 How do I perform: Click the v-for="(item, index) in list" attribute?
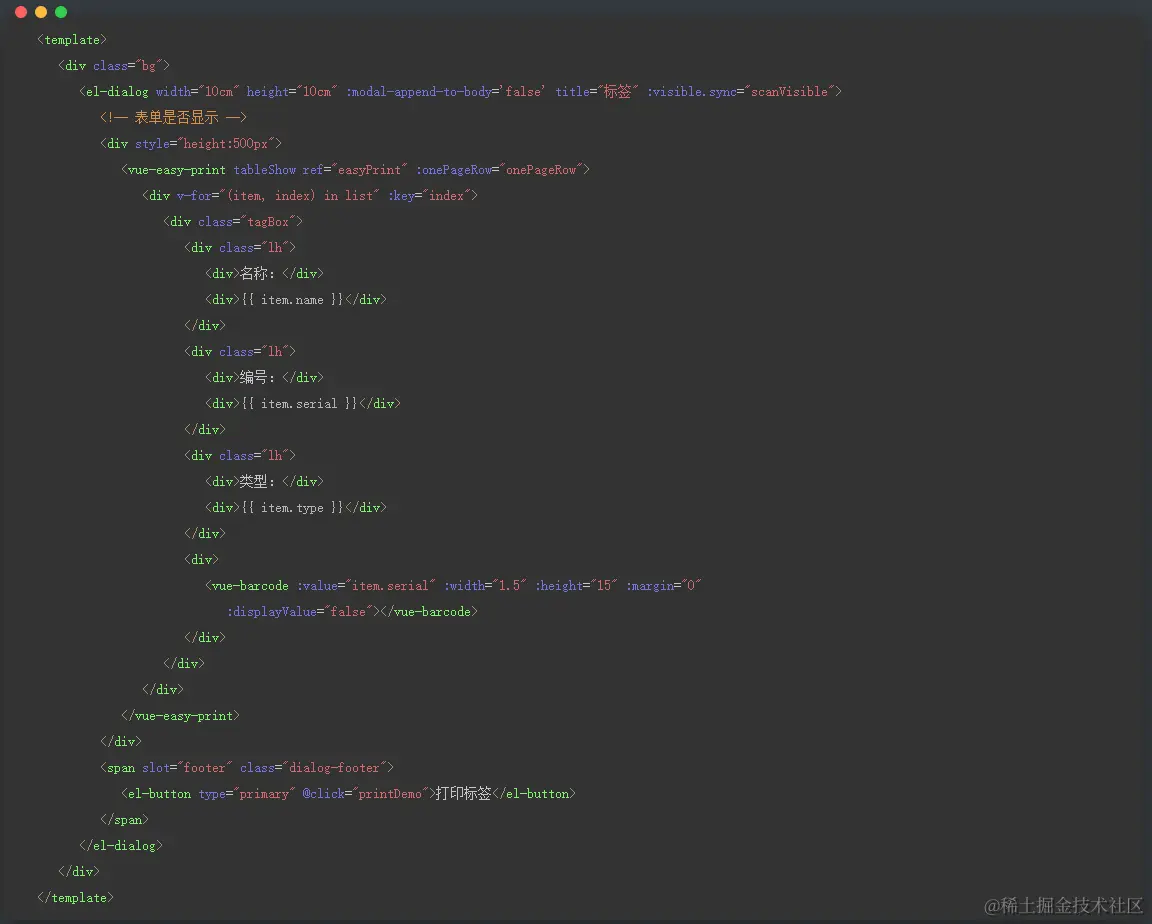[278, 195]
